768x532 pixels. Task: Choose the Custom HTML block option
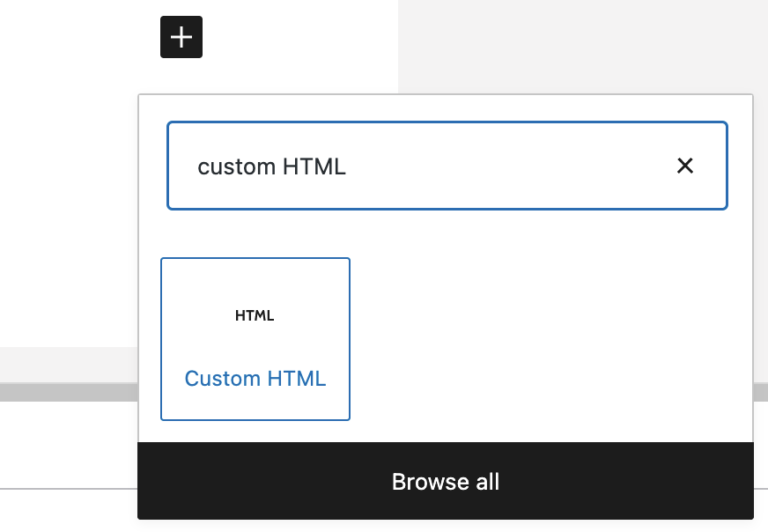coord(255,339)
